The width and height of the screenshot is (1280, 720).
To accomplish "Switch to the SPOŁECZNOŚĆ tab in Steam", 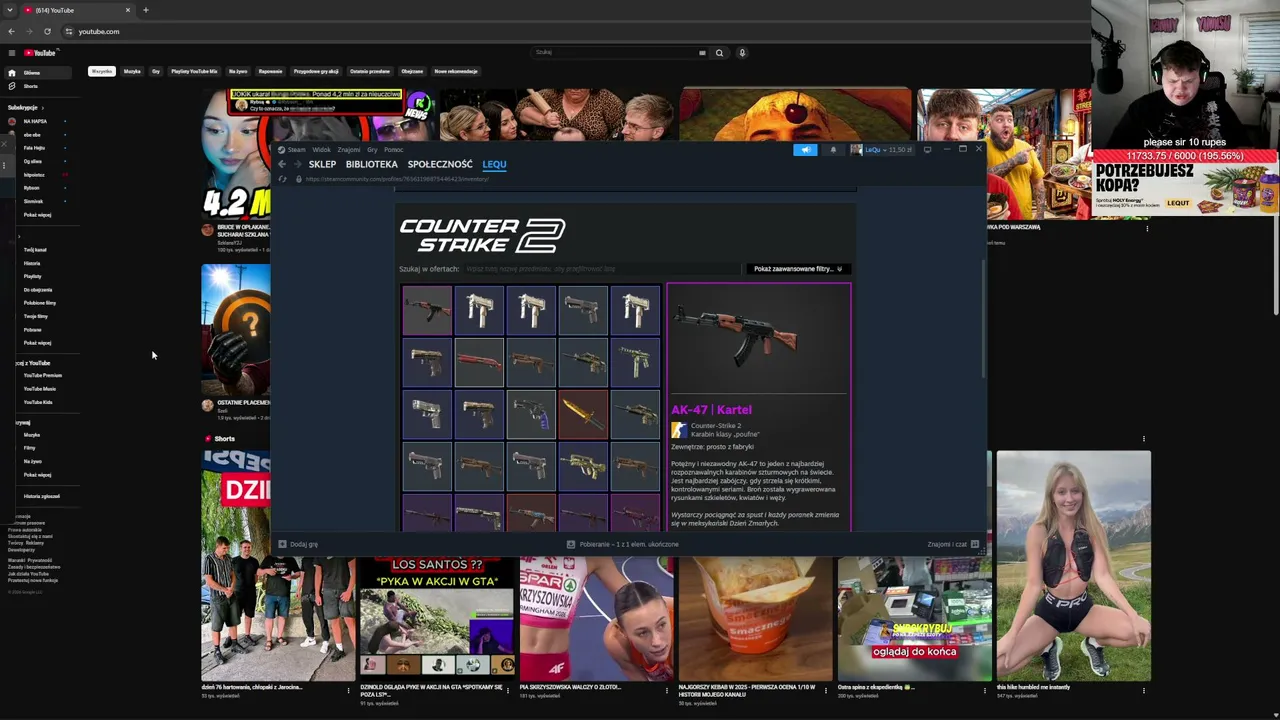I will 440,164.
